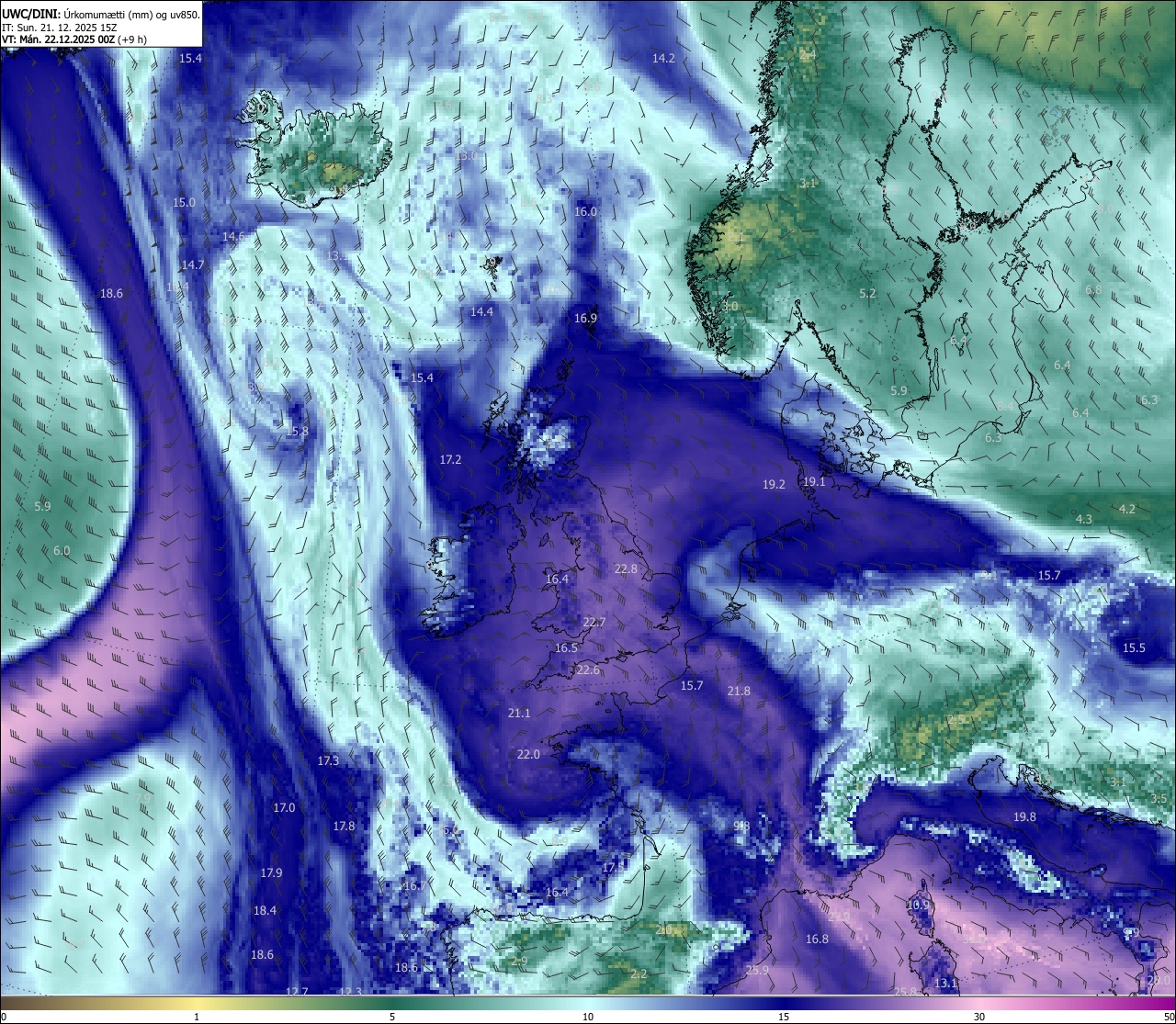This screenshot has width=1176, height=1024.
Task: Click the 16.0 value over the Norwegian Sea
Action: click(x=585, y=211)
